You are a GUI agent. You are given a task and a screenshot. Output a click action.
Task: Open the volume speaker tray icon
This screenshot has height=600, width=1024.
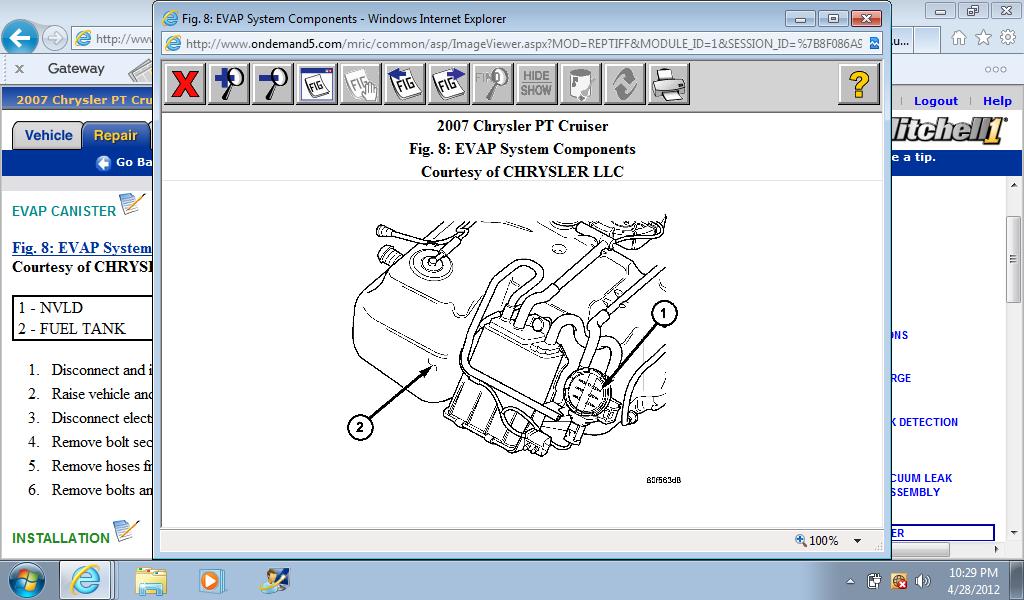[923, 580]
